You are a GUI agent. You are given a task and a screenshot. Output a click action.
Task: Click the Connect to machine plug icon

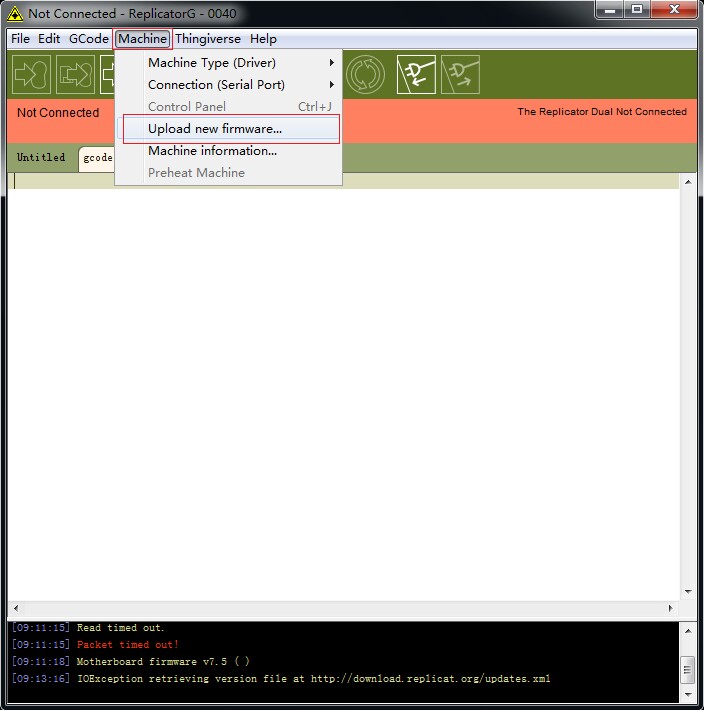point(416,74)
